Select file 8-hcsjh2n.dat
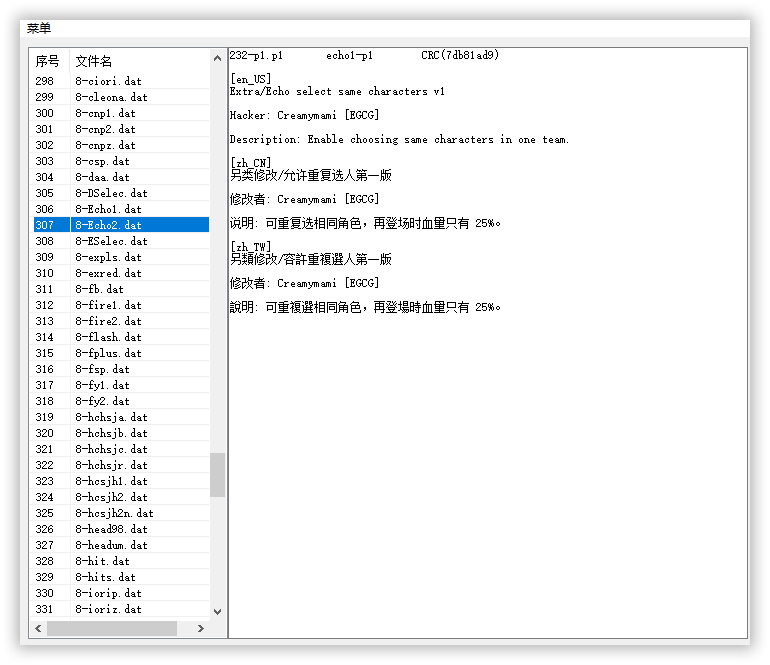Screen dimensions: 770x665 click(114, 513)
